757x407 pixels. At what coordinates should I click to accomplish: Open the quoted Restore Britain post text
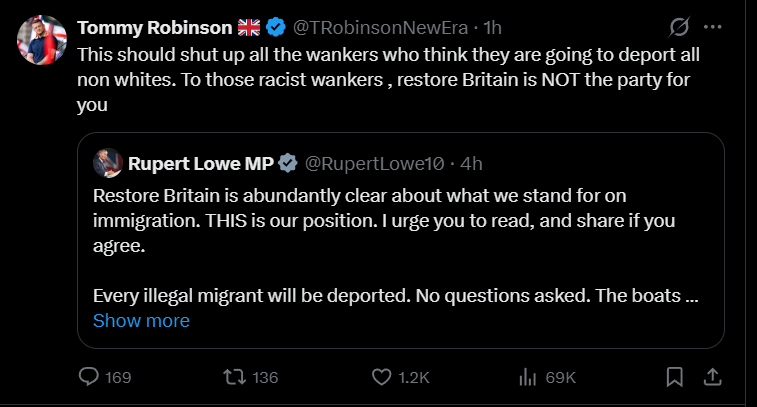pyautogui.click(x=395, y=245)
